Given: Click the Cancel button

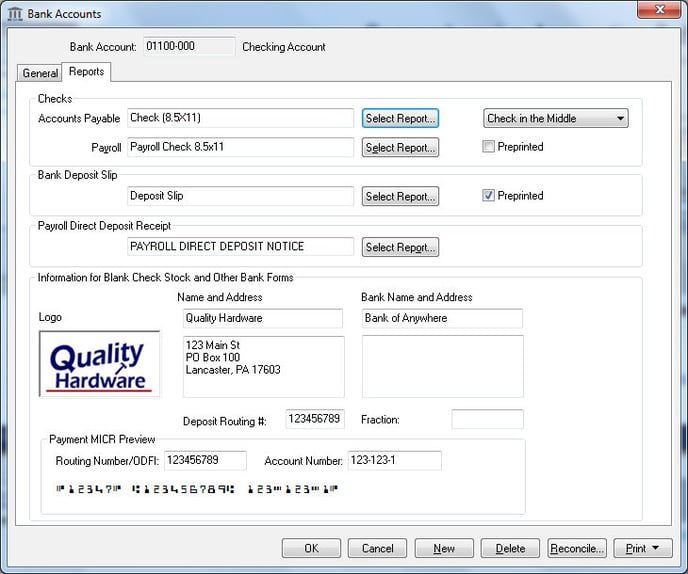Looking at the screenshot, I should click(377, 548).
